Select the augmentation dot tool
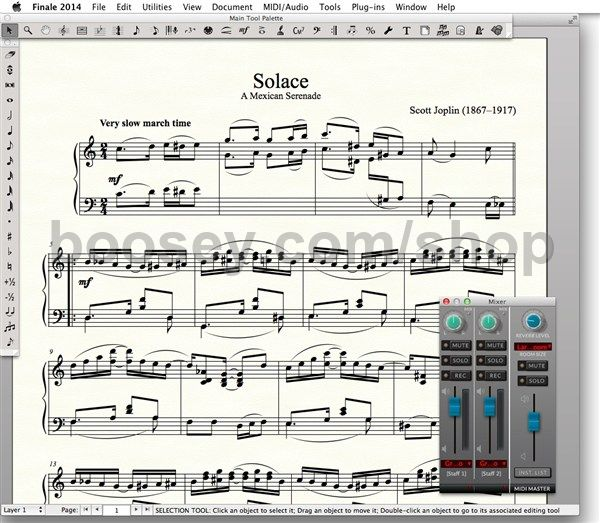The height and width of the screenshot is (523, 600). click(10, 221)
